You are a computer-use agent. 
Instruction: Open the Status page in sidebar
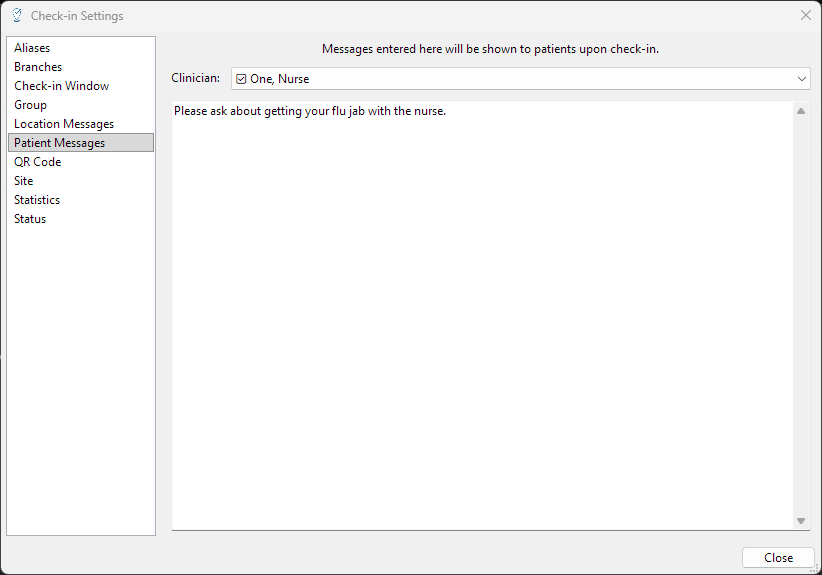pyautogui.click(x=30, y=219)
